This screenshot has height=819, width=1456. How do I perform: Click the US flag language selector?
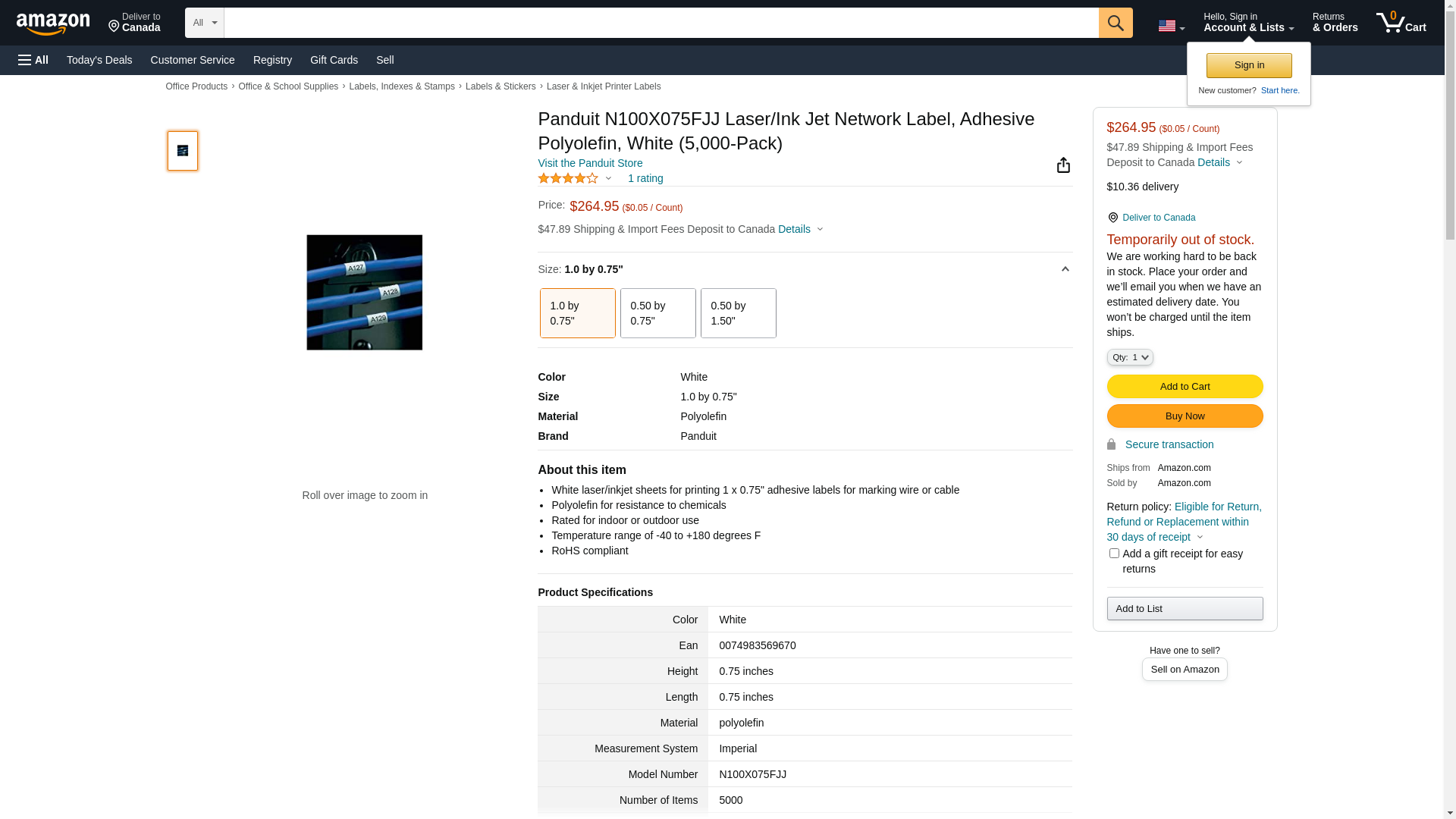pyautogui.click(x=1170, y=26)
